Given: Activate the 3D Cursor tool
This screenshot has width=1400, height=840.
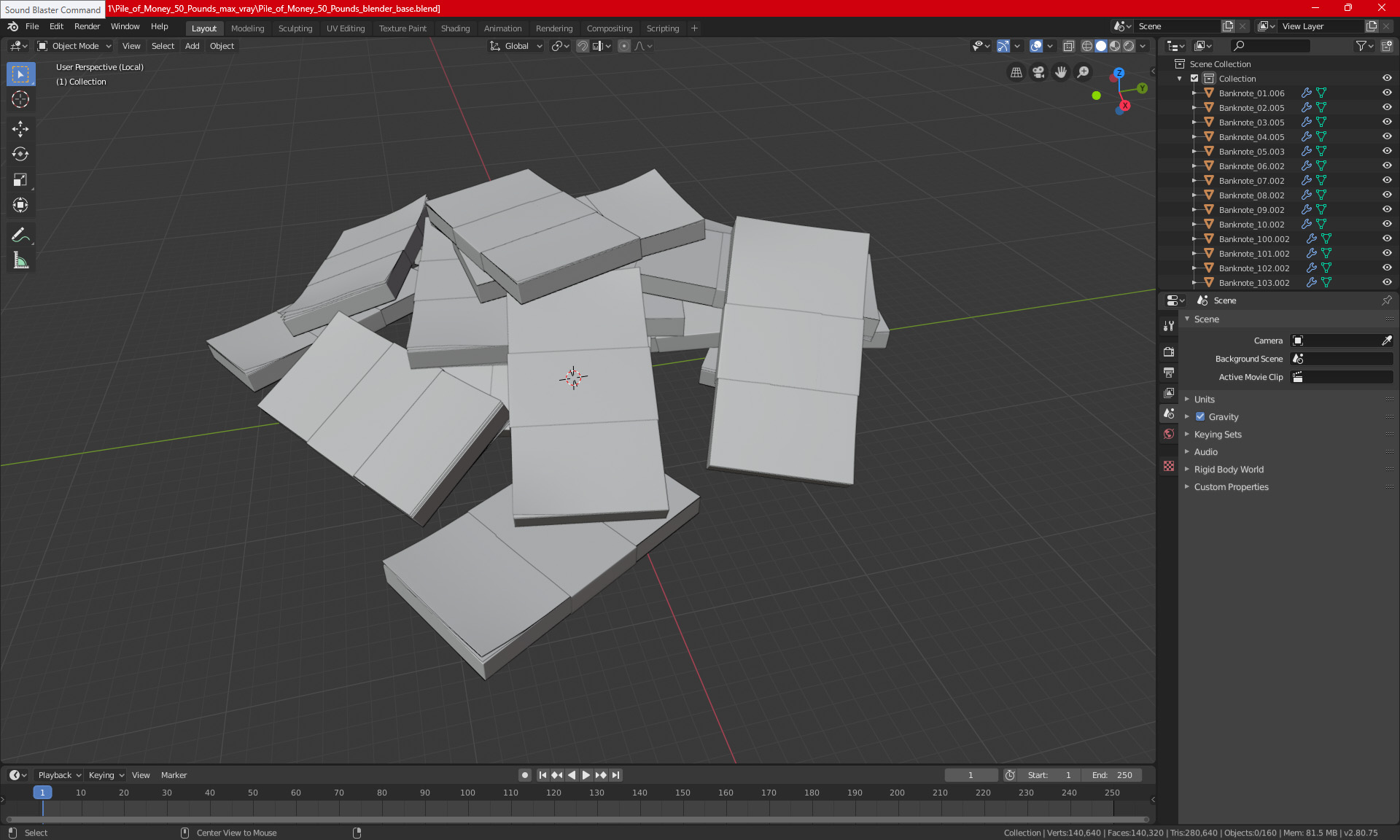Looking at the screenshot, I should point(20,99).
